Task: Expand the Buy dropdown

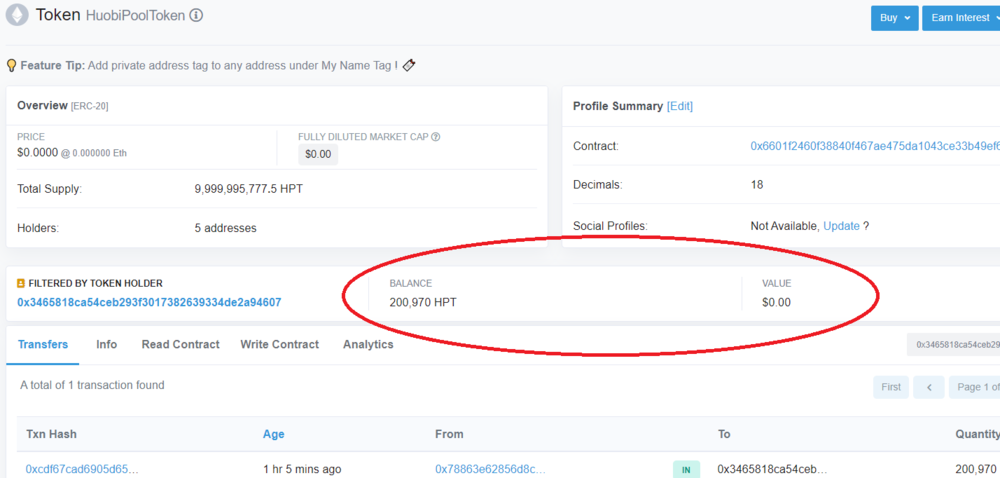Action: point(895,18)
